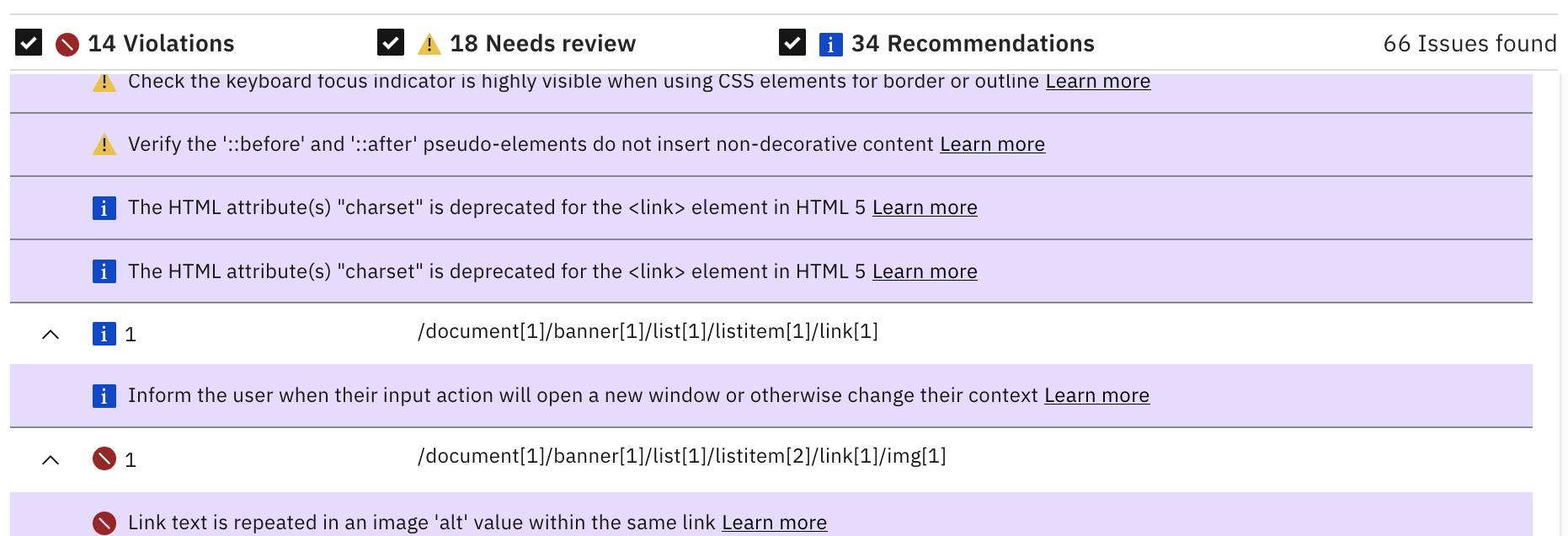Click the Needs review warning triangle icon
1568x536 pixels.
click(429, 44)
